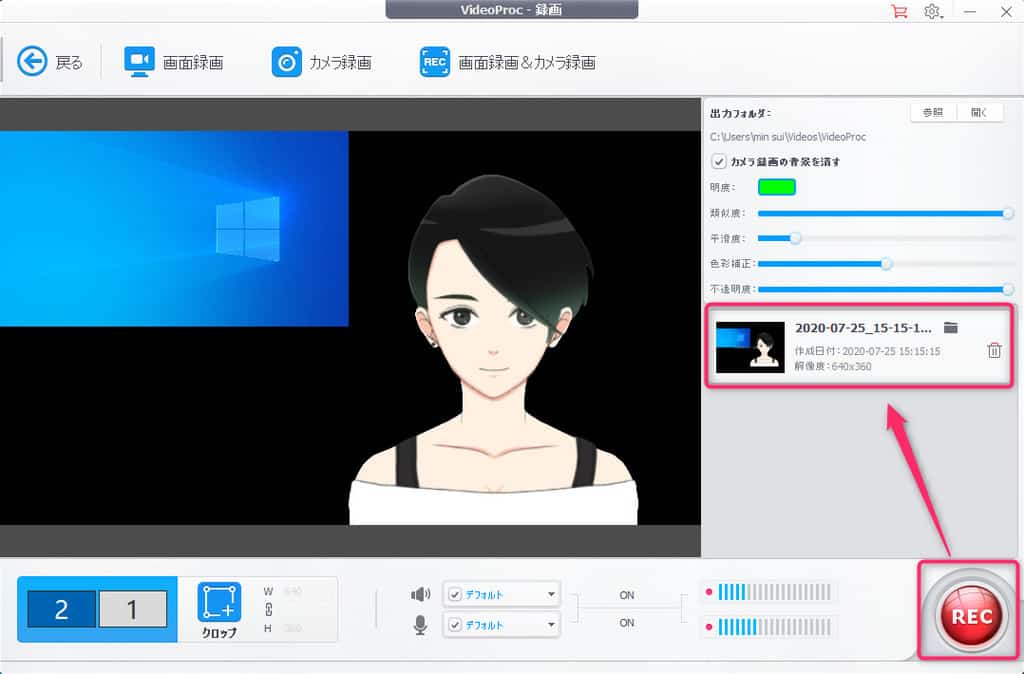Open recording's folder icon beside filename
The width and height of the screenshot is (1024, 674).
point(951,328)
